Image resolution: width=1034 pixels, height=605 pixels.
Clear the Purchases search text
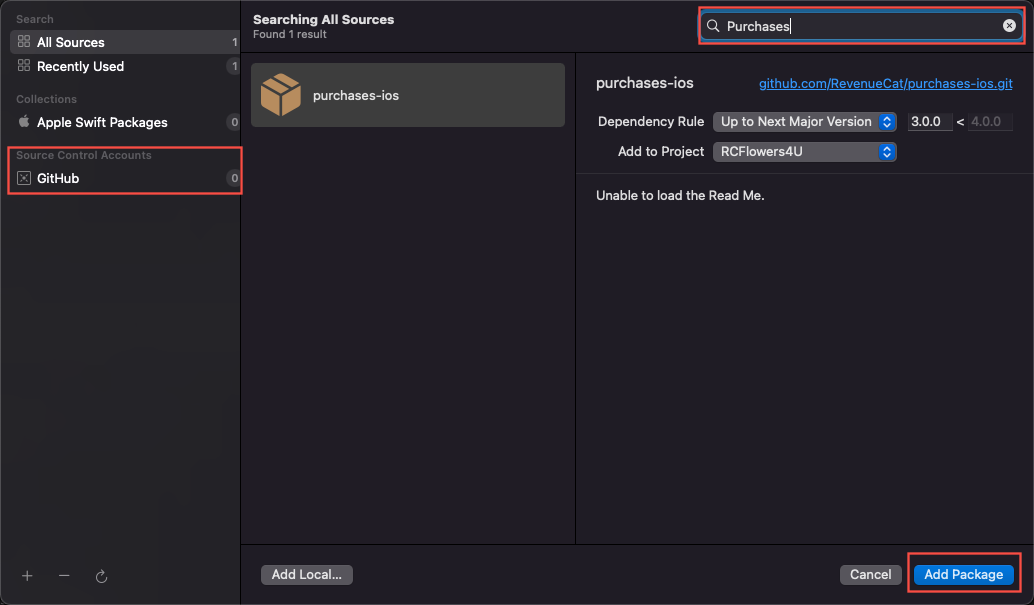pos(1009,26)
